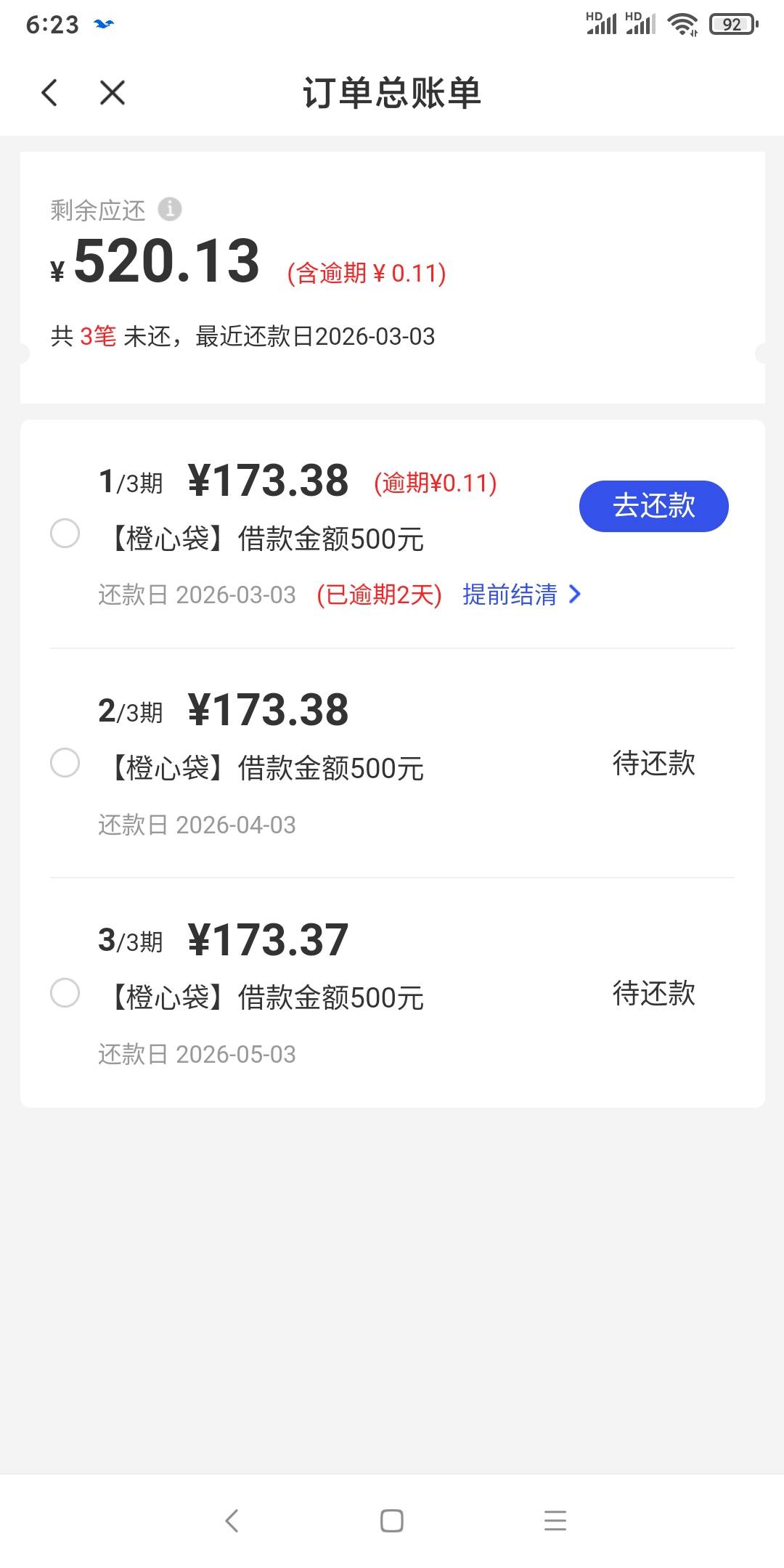Select radio button for 2/3期 installment
This screenshot has height=1568, width=784.
(65, 763)
